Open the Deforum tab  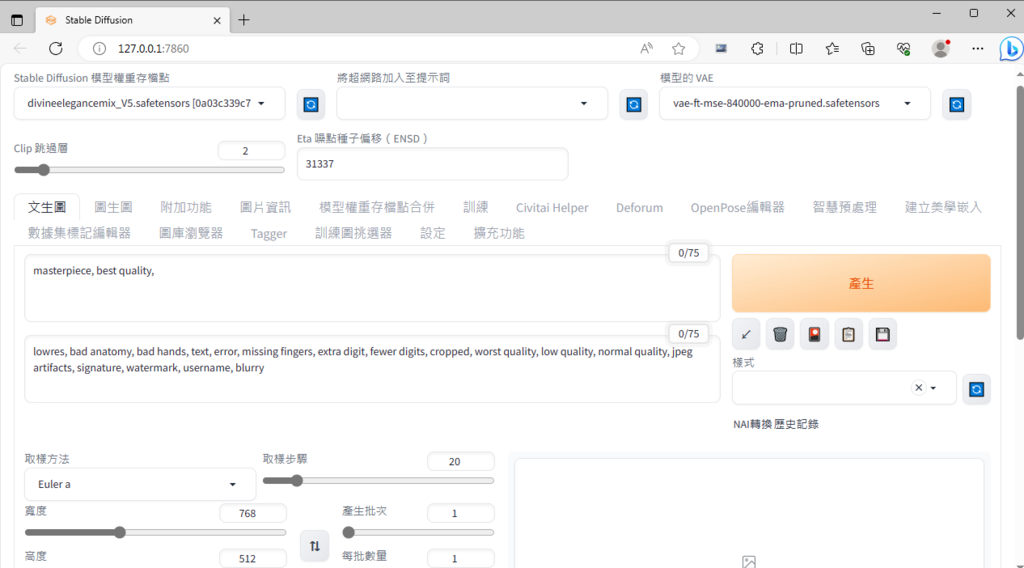coord(639,208)
